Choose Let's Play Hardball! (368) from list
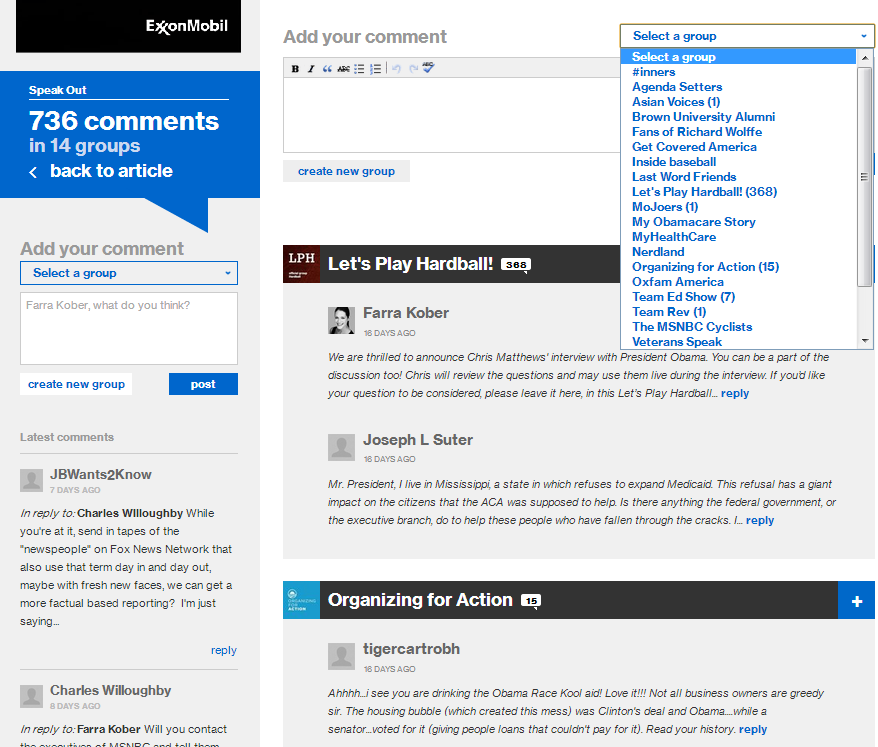Image resolution: width=878 pixels, height=747 pixels. 704,192
